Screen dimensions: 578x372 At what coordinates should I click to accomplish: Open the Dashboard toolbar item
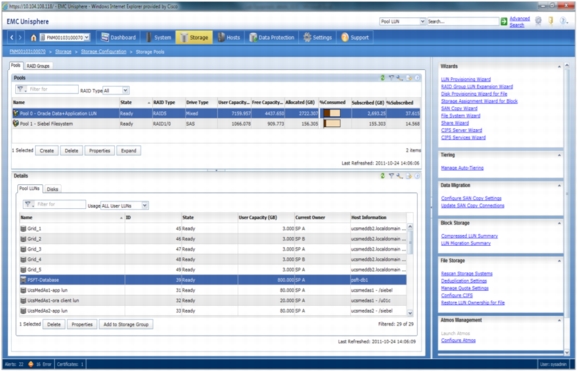tap(119, 38)
